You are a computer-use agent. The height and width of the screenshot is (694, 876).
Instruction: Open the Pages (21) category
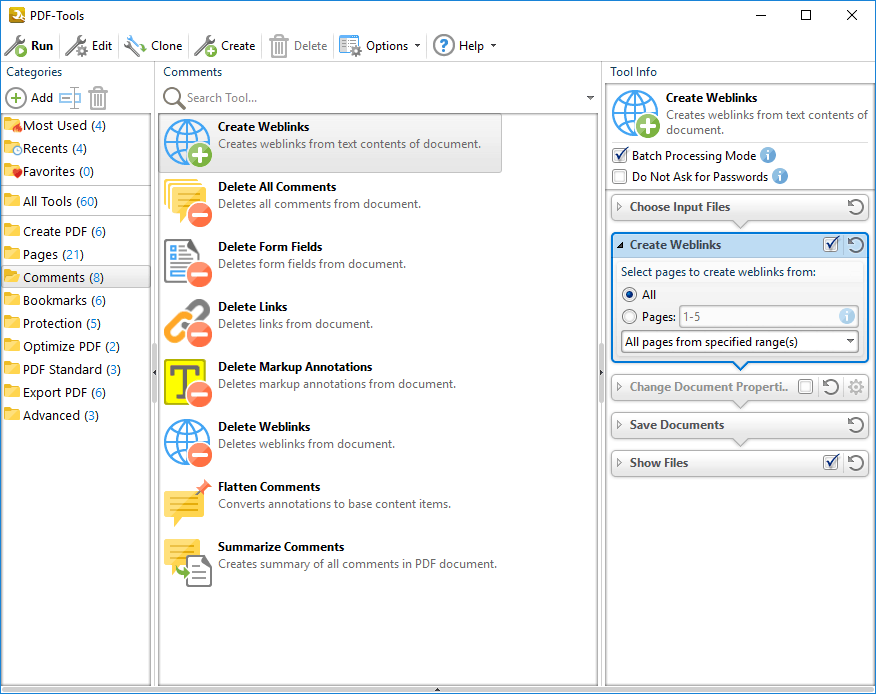coord(76,254)
